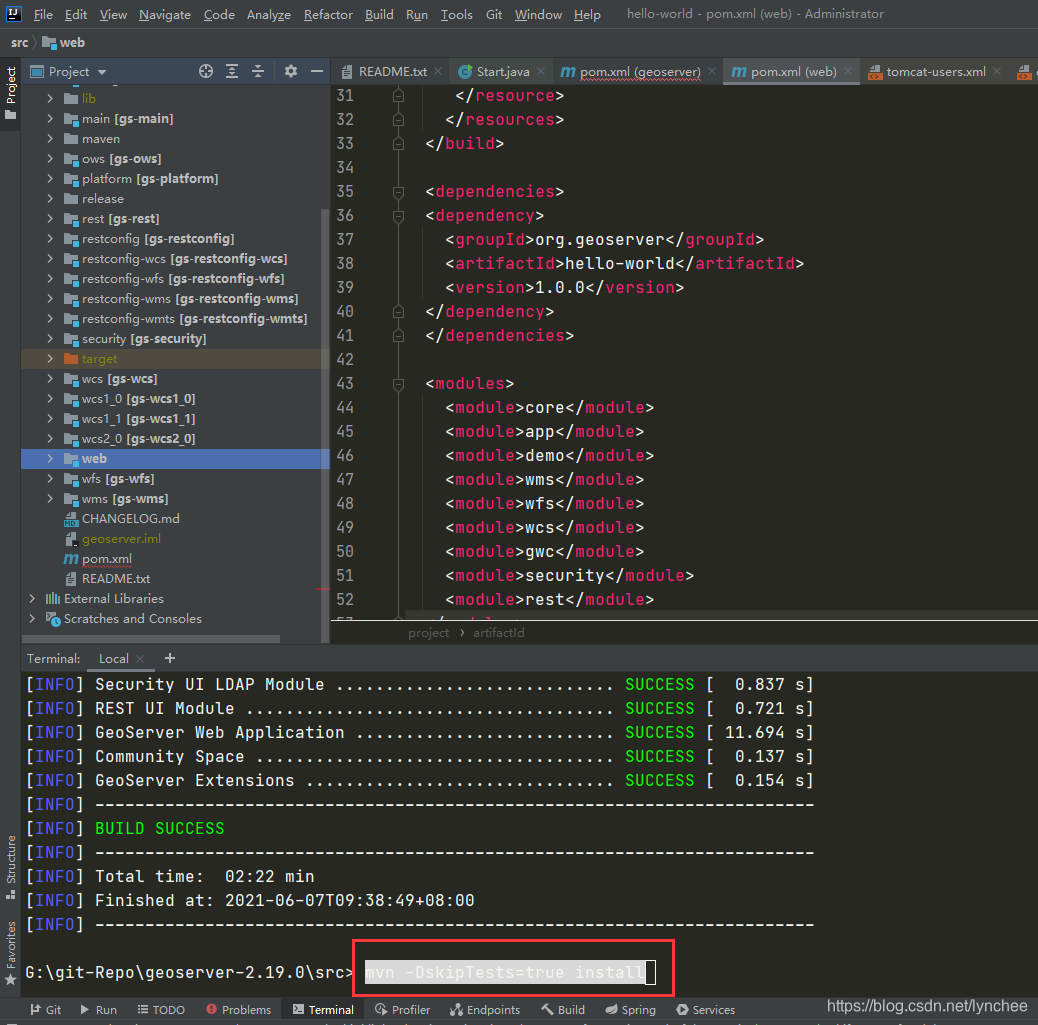1038x1025 pixels.
Task: Click fold marker on line 43 modules
Action: (398, 384)
